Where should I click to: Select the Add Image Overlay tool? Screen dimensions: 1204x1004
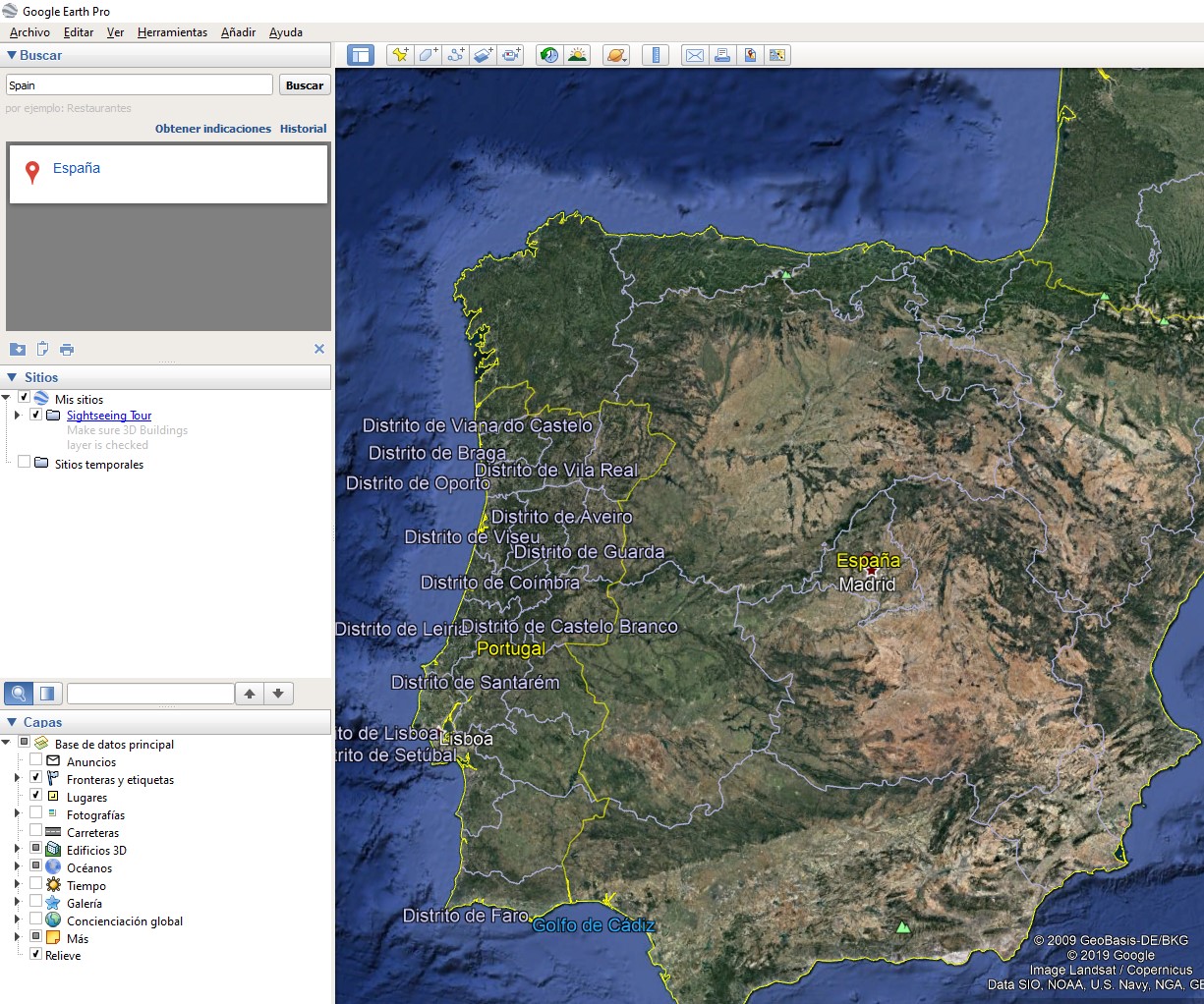[x=483, y=55]
